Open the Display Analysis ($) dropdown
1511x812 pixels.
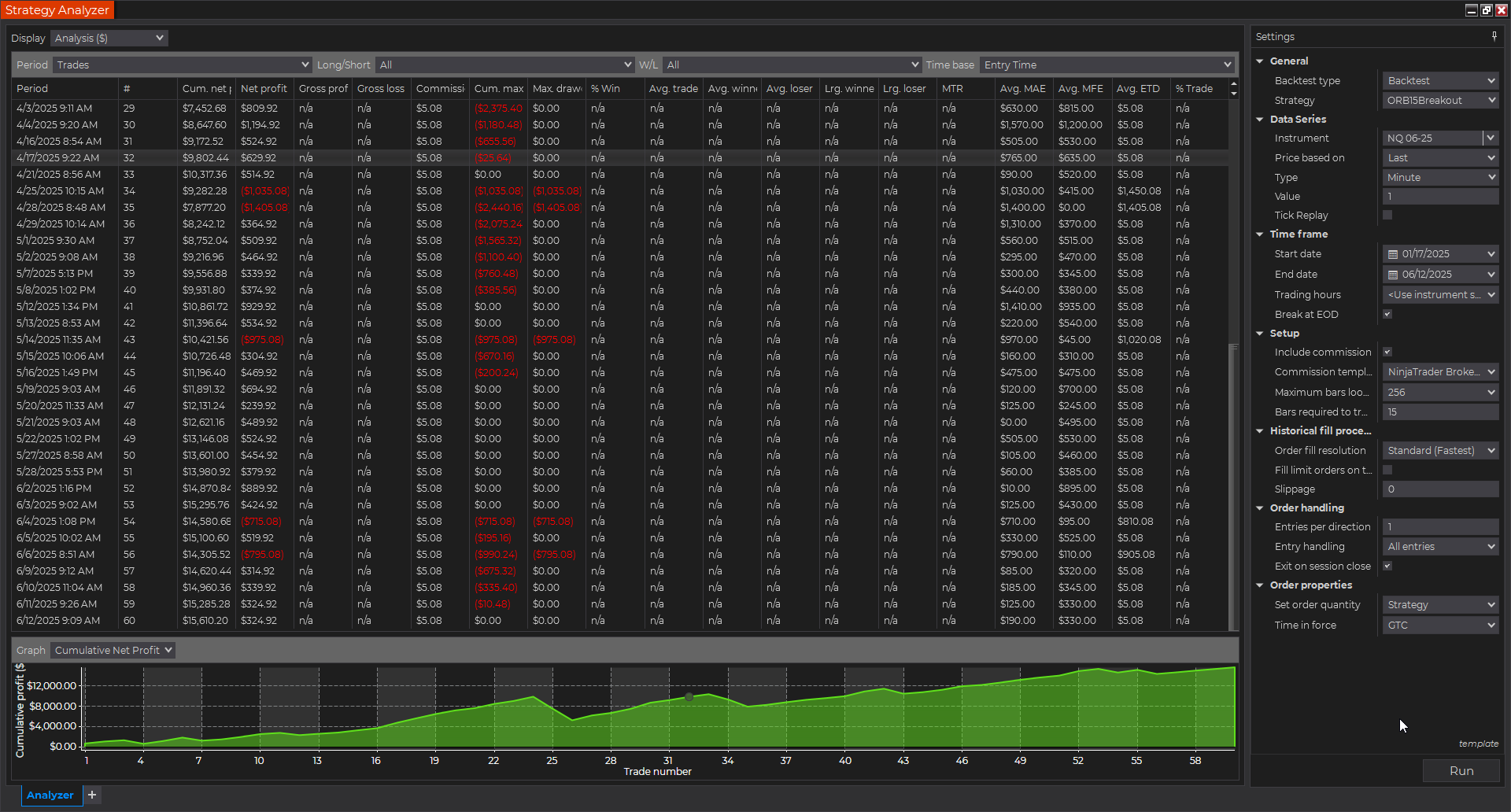coord(109,38)
